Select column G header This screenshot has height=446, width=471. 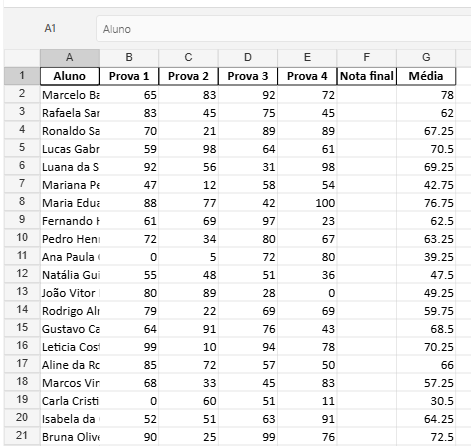pos(426,58)
